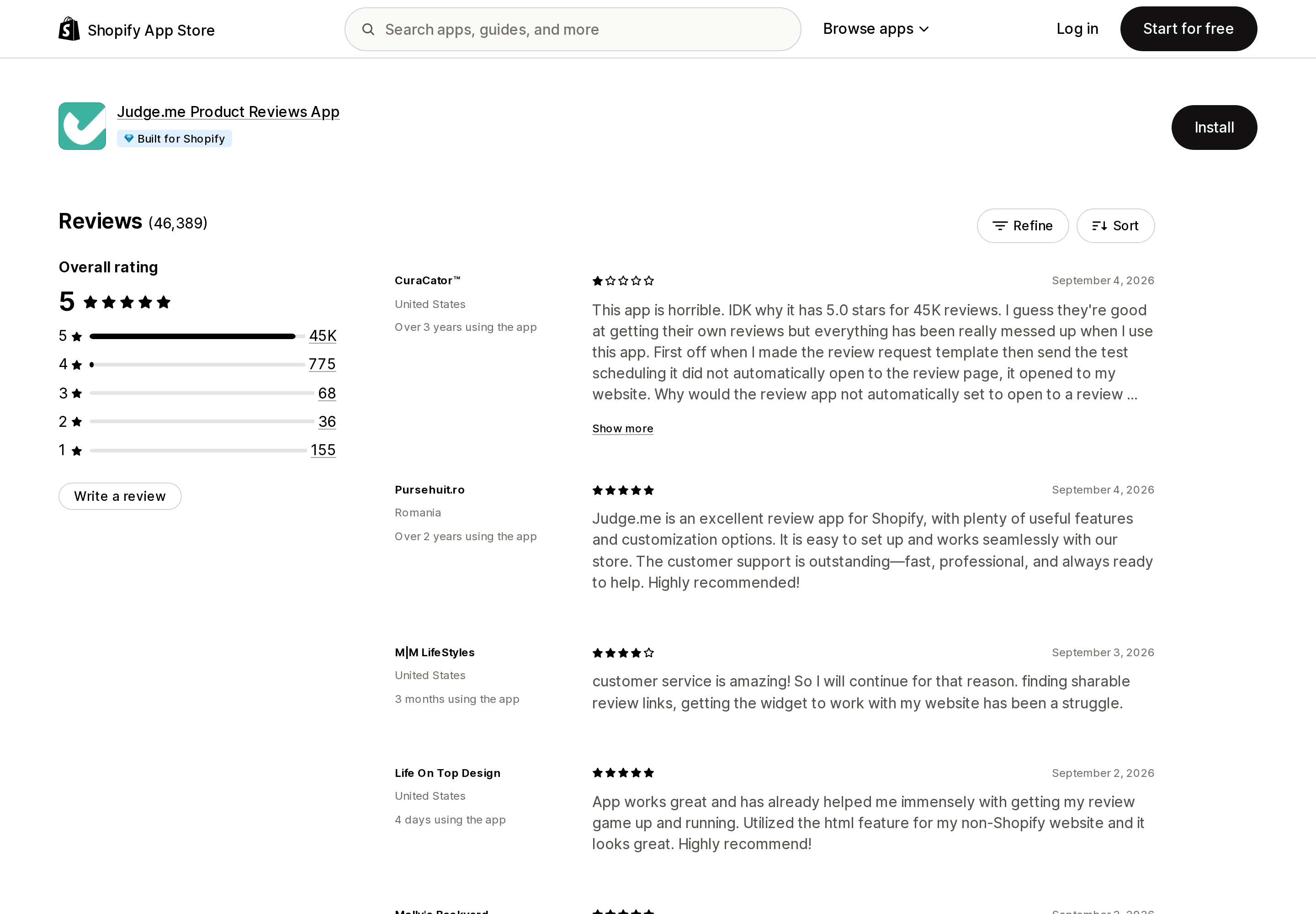The image size is (1316, 914).
Task: Click the Sort arrows icon
Action: [x=1099, y=226]
